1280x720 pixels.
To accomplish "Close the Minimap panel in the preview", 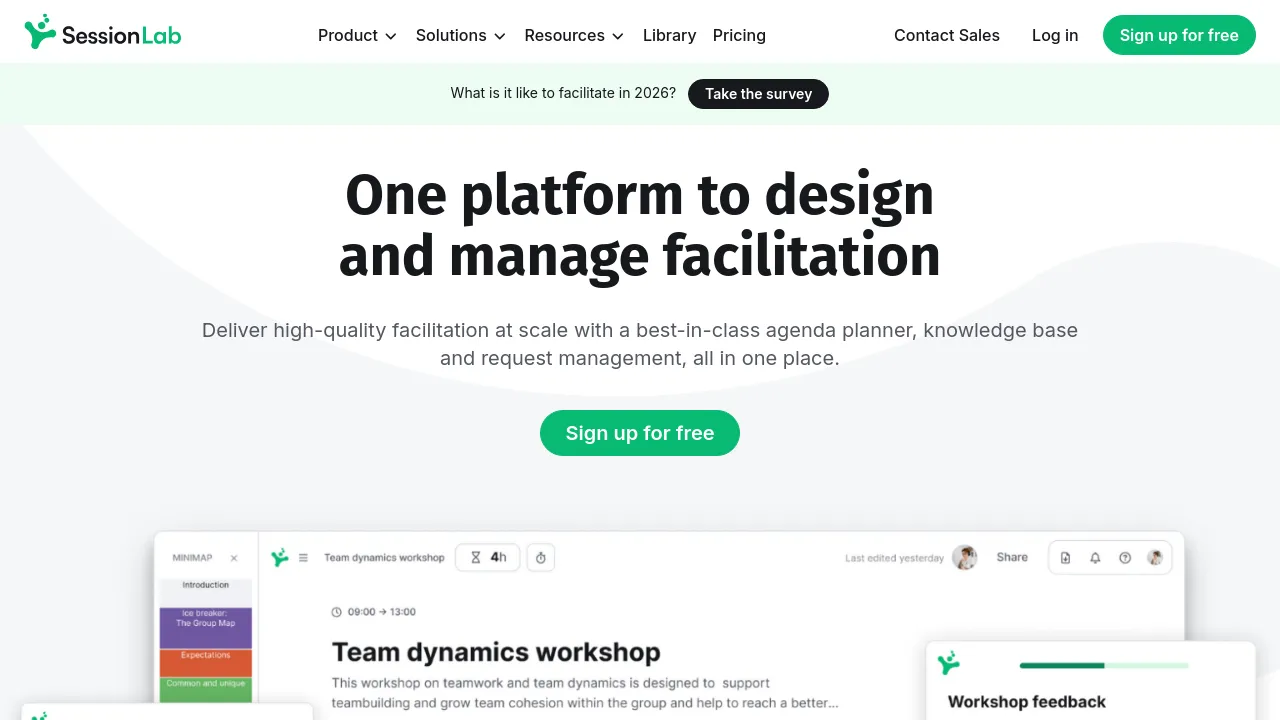I will (234, 558).
